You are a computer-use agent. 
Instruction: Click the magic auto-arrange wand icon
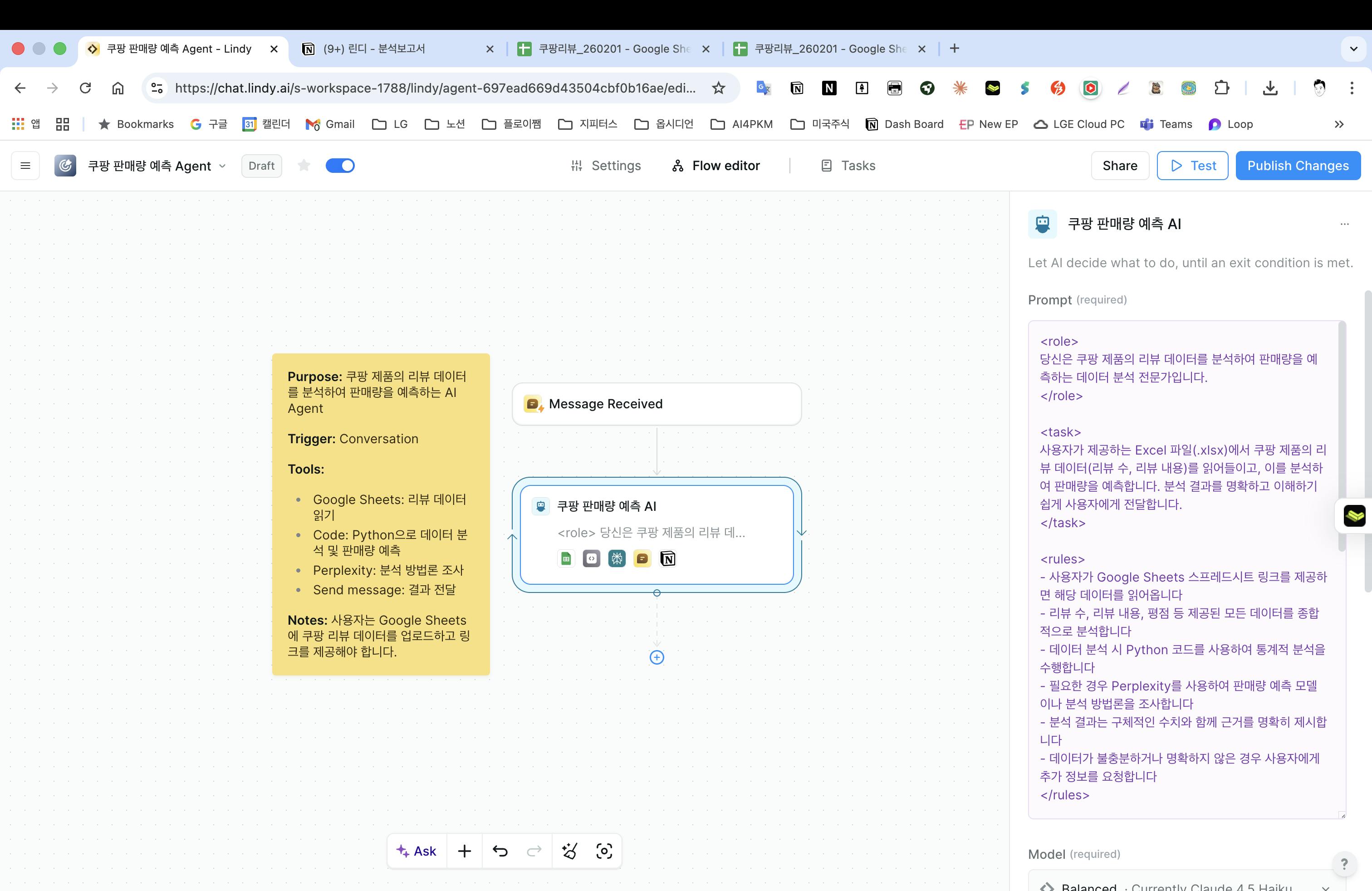pos(569,851)
